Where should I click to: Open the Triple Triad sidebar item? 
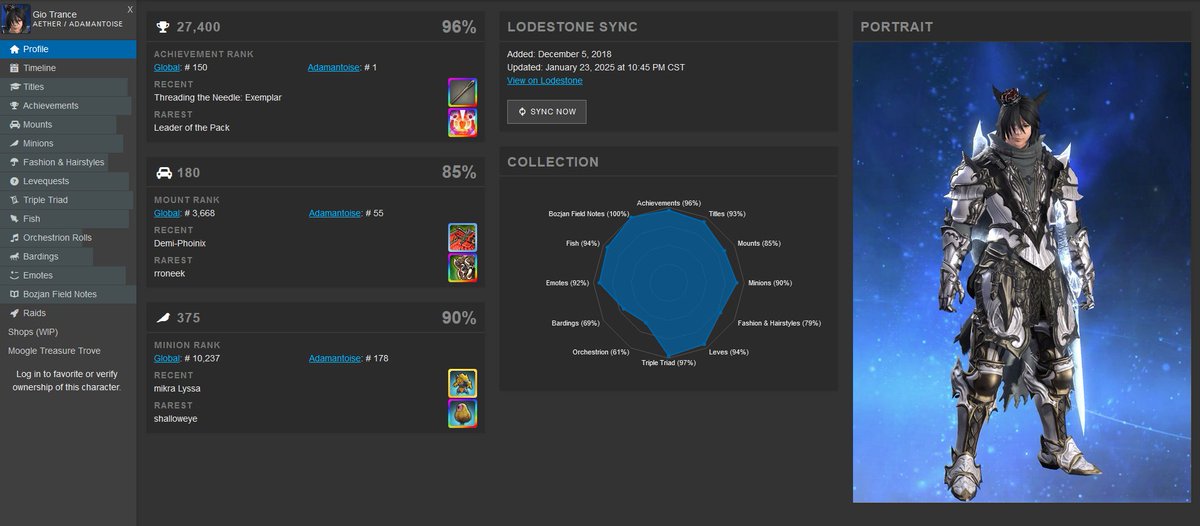click(x=68, y=200)
